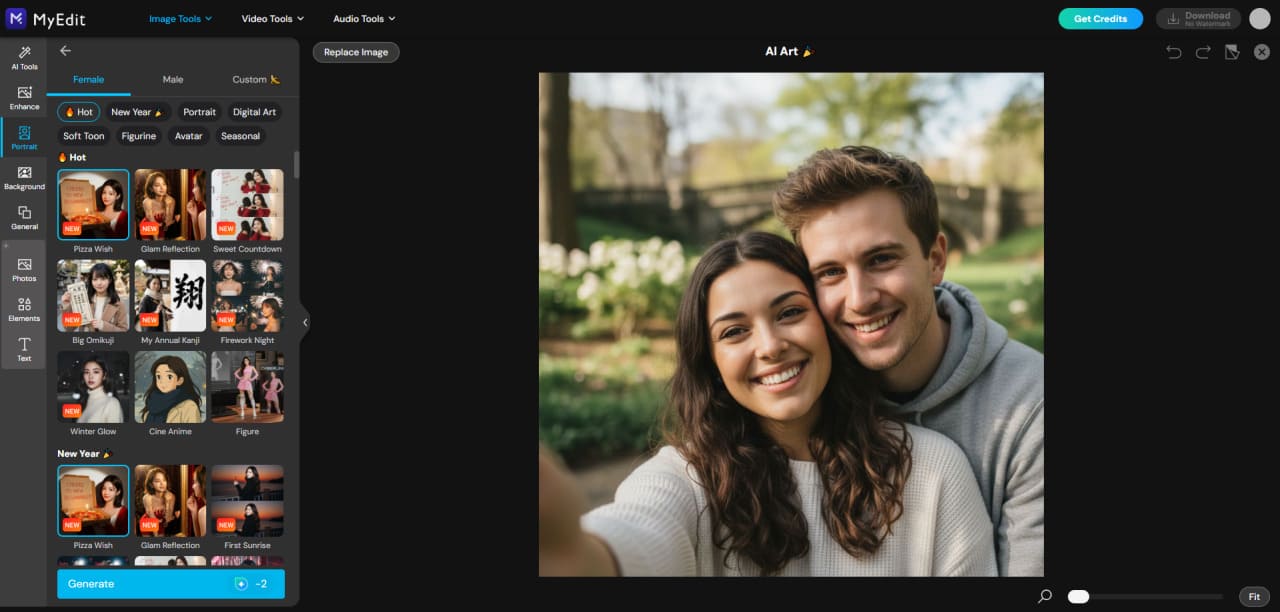
Task: Switch to the Male tab
Action: pyautogui.click(x=172, y=79)
